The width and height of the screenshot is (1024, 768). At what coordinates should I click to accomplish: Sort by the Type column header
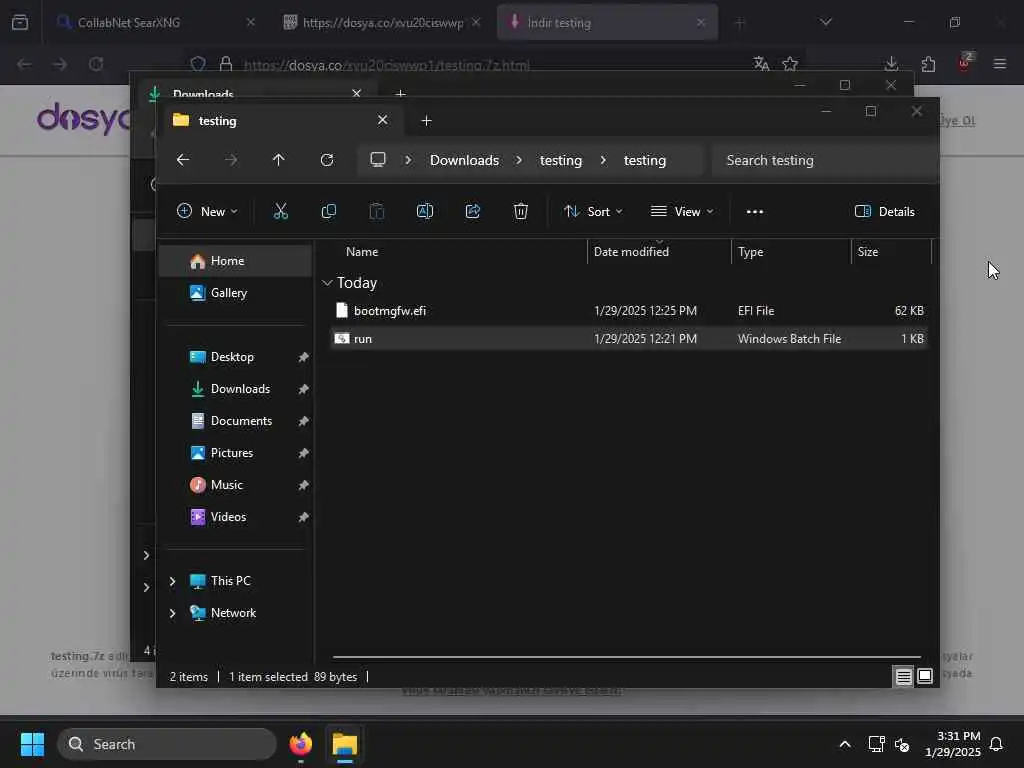pyautogui.click(x=791, y=251)
